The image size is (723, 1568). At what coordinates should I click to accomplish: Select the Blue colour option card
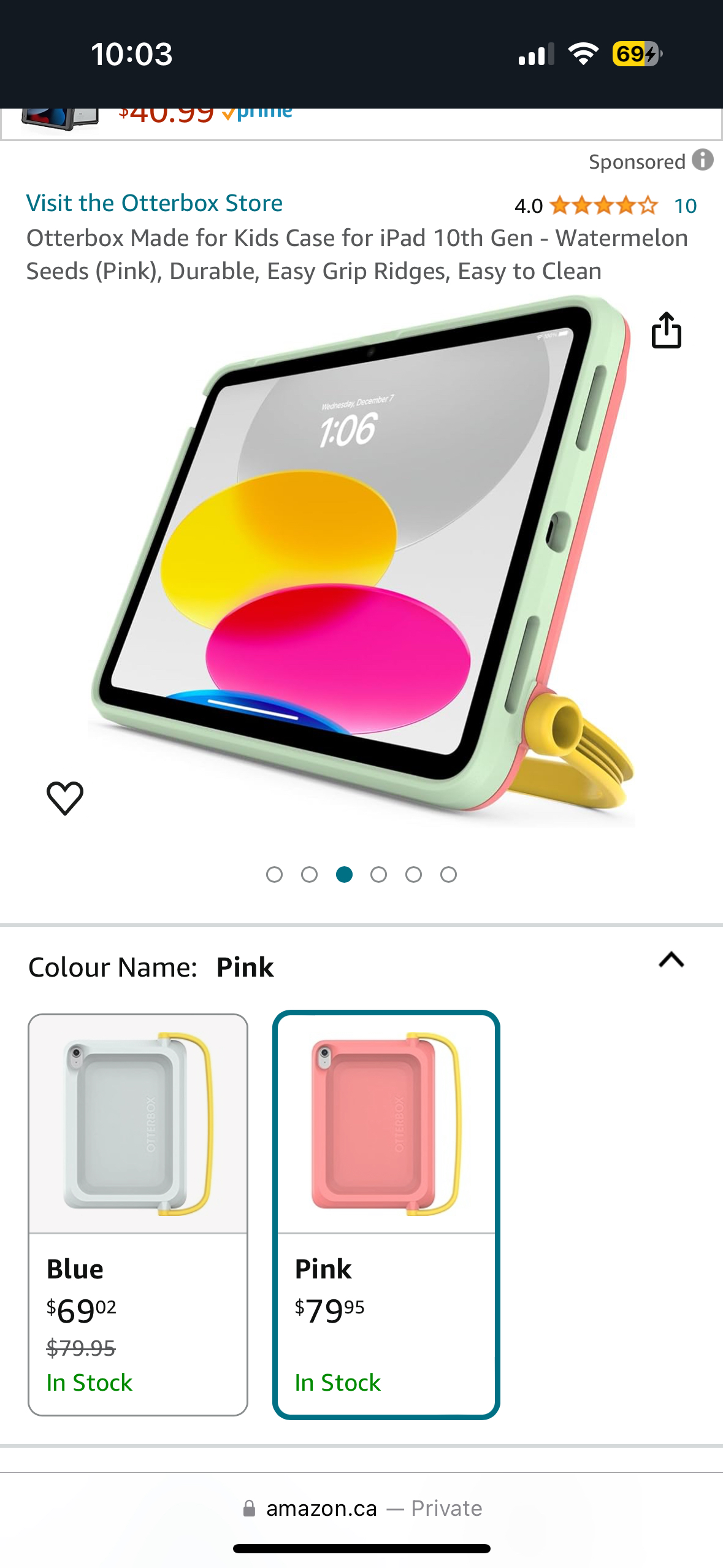coord(138,1215)
